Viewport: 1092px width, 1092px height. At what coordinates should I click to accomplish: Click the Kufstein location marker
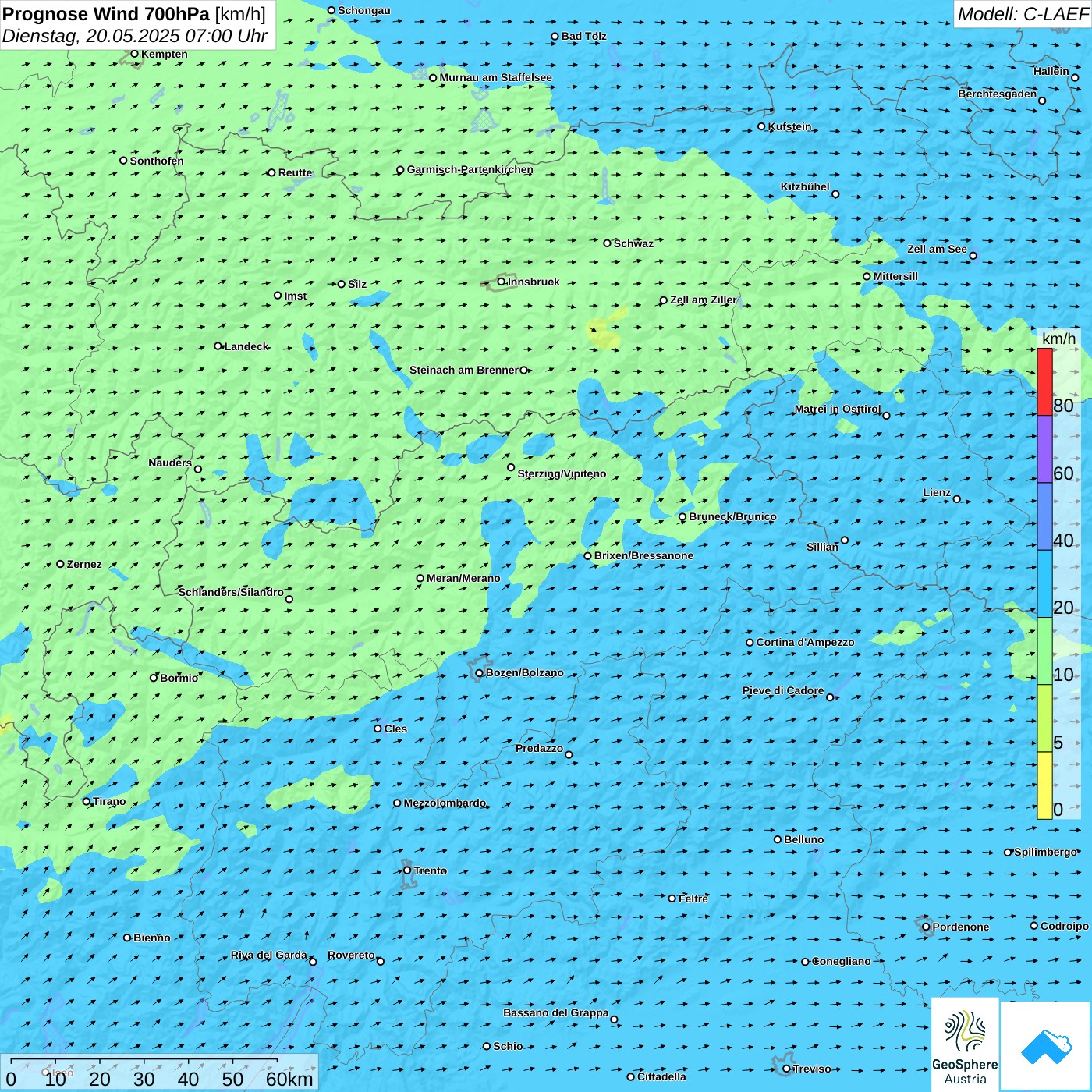762,126
